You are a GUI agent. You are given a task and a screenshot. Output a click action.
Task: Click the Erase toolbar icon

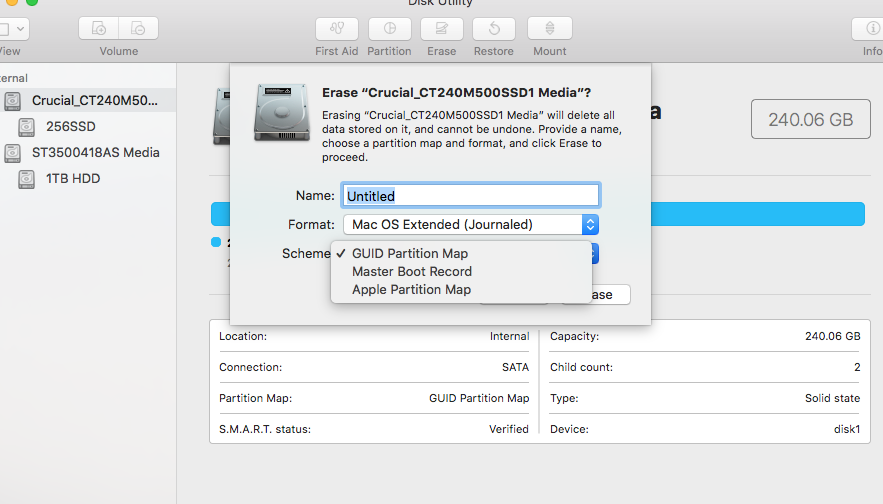point(442,29)
